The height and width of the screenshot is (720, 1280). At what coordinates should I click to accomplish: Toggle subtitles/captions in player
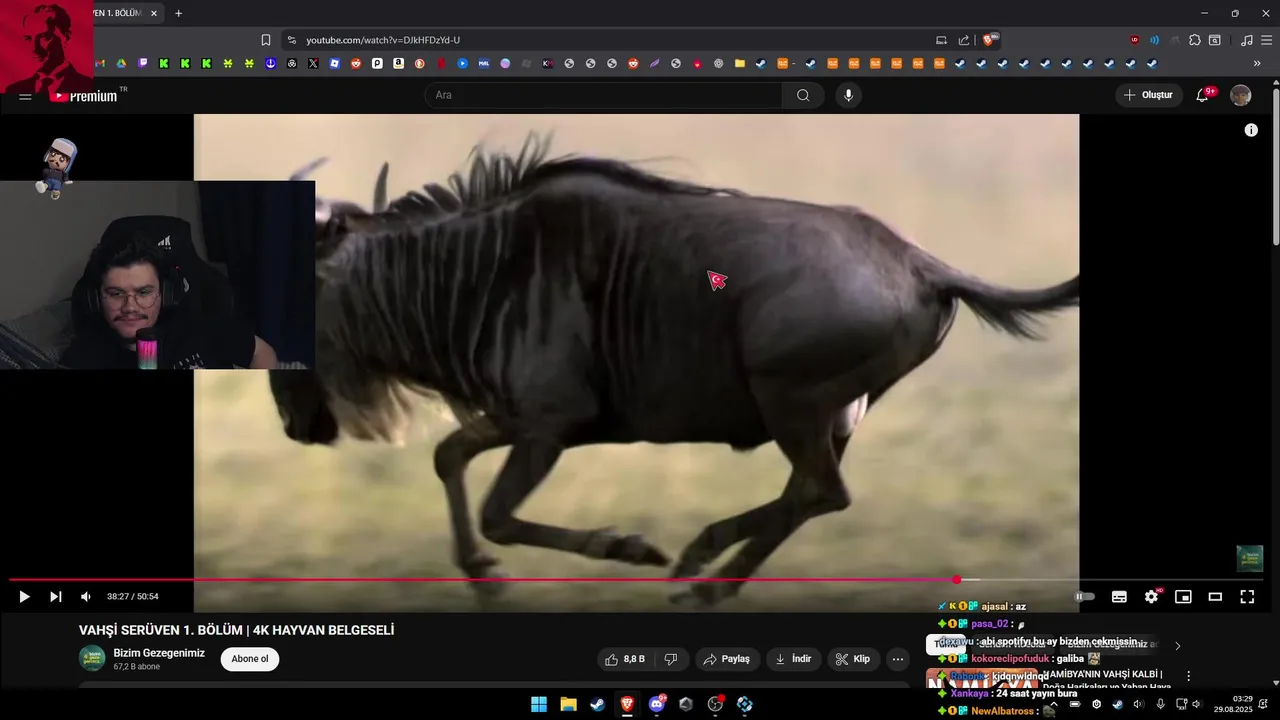(1119, 596)
